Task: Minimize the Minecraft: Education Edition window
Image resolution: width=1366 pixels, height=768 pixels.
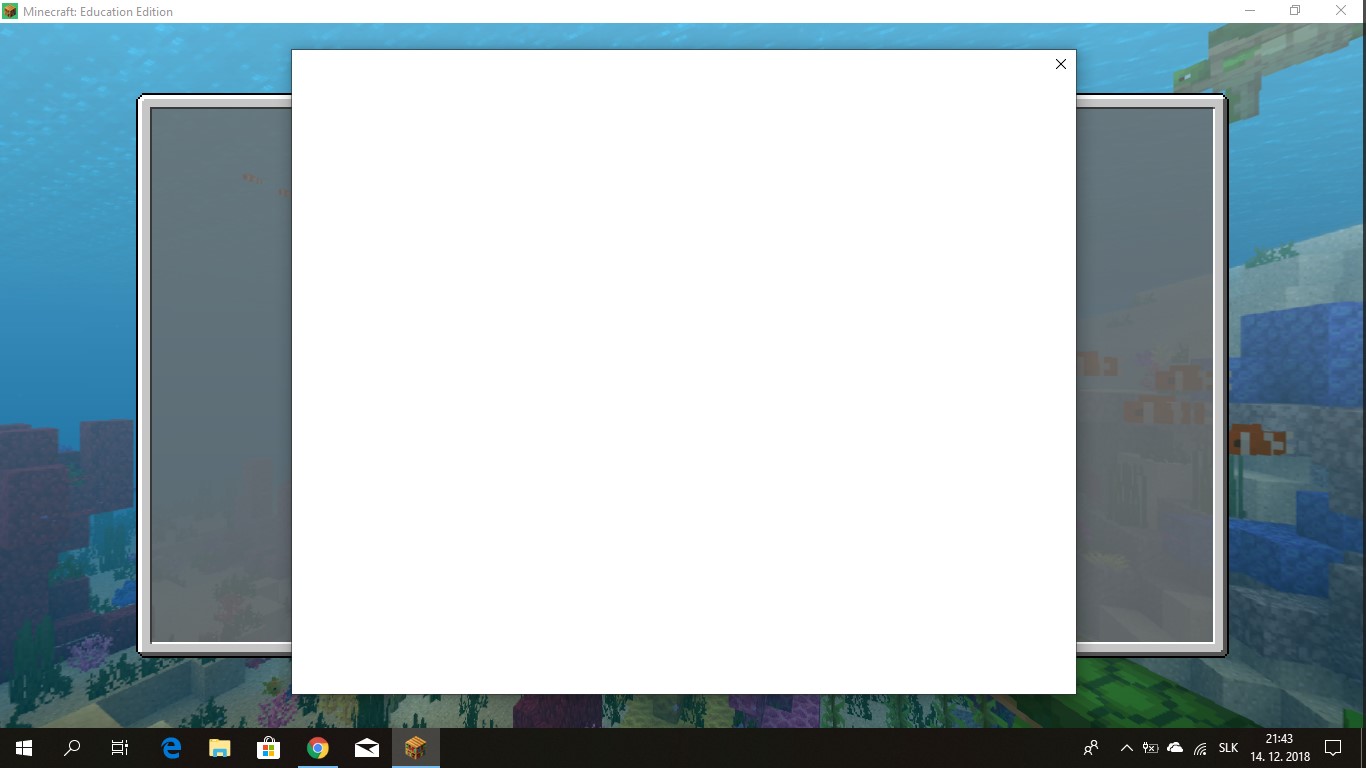Action: coord(1250,11)
